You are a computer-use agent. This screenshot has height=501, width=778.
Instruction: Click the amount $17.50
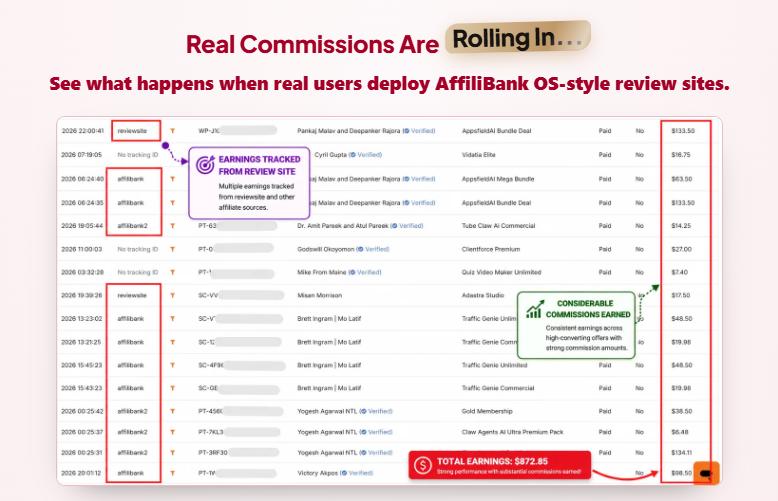point(681,296)
